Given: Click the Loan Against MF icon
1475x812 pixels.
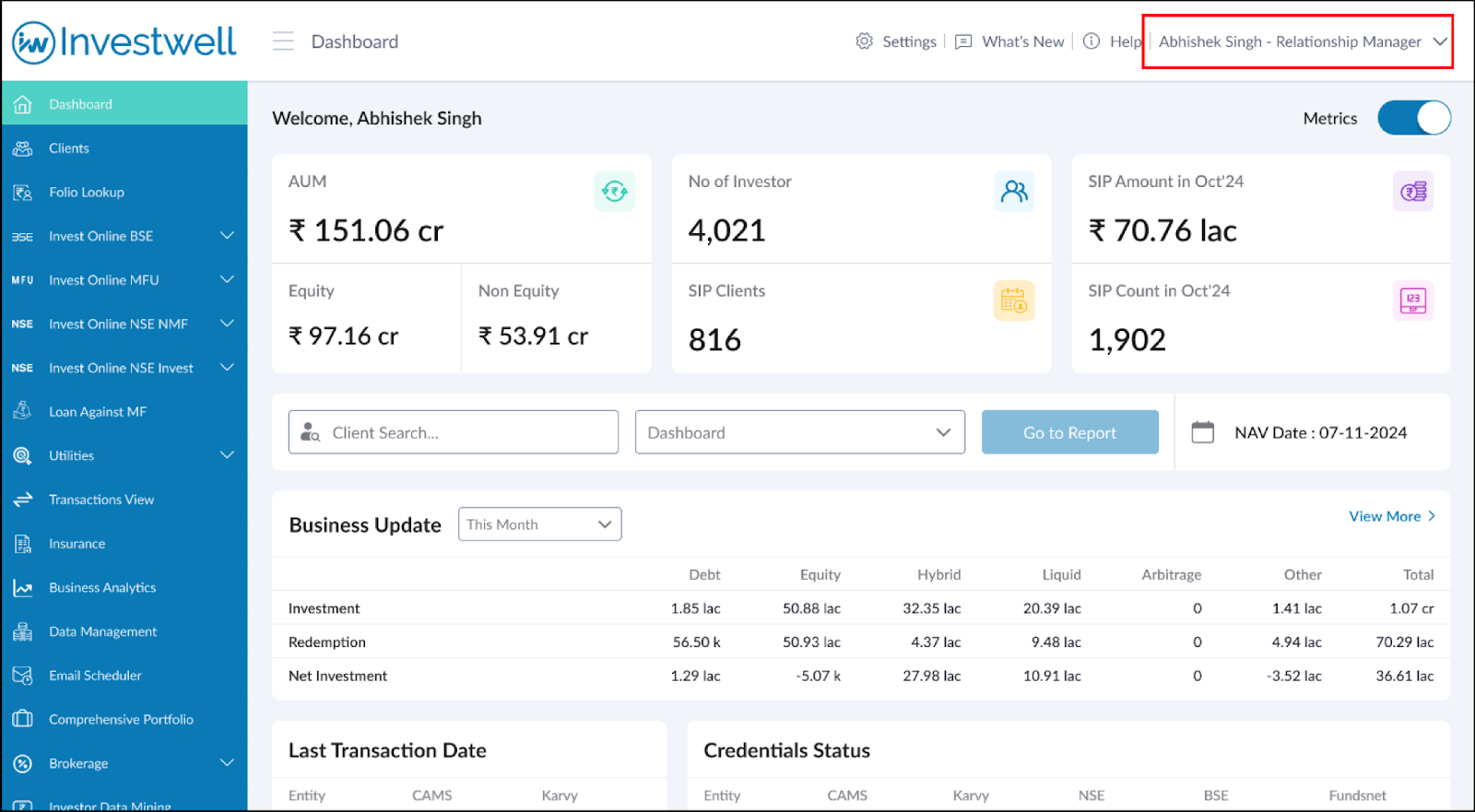Looking at the screenshot, I should tap(23, 412).
